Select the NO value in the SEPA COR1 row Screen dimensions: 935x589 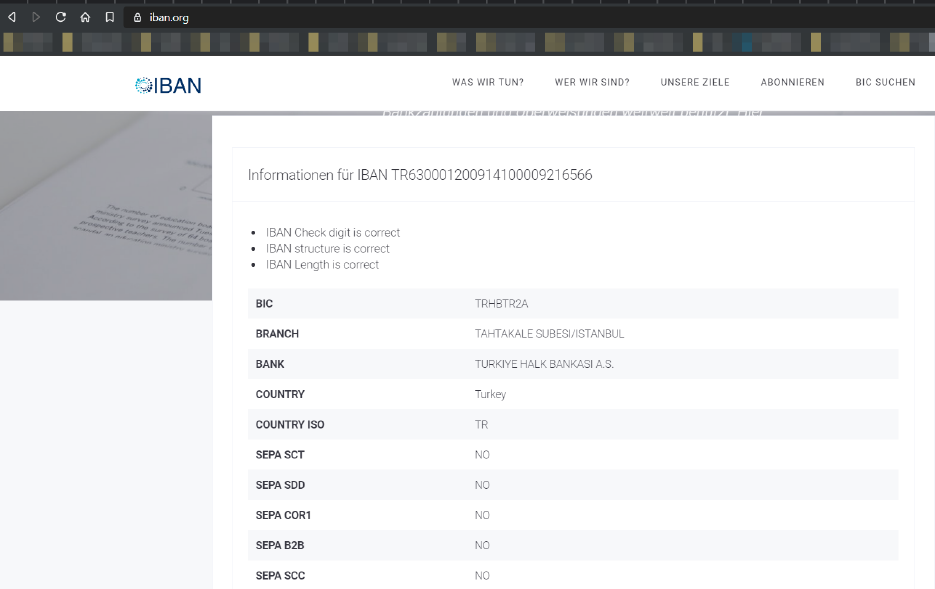point(482,515)
